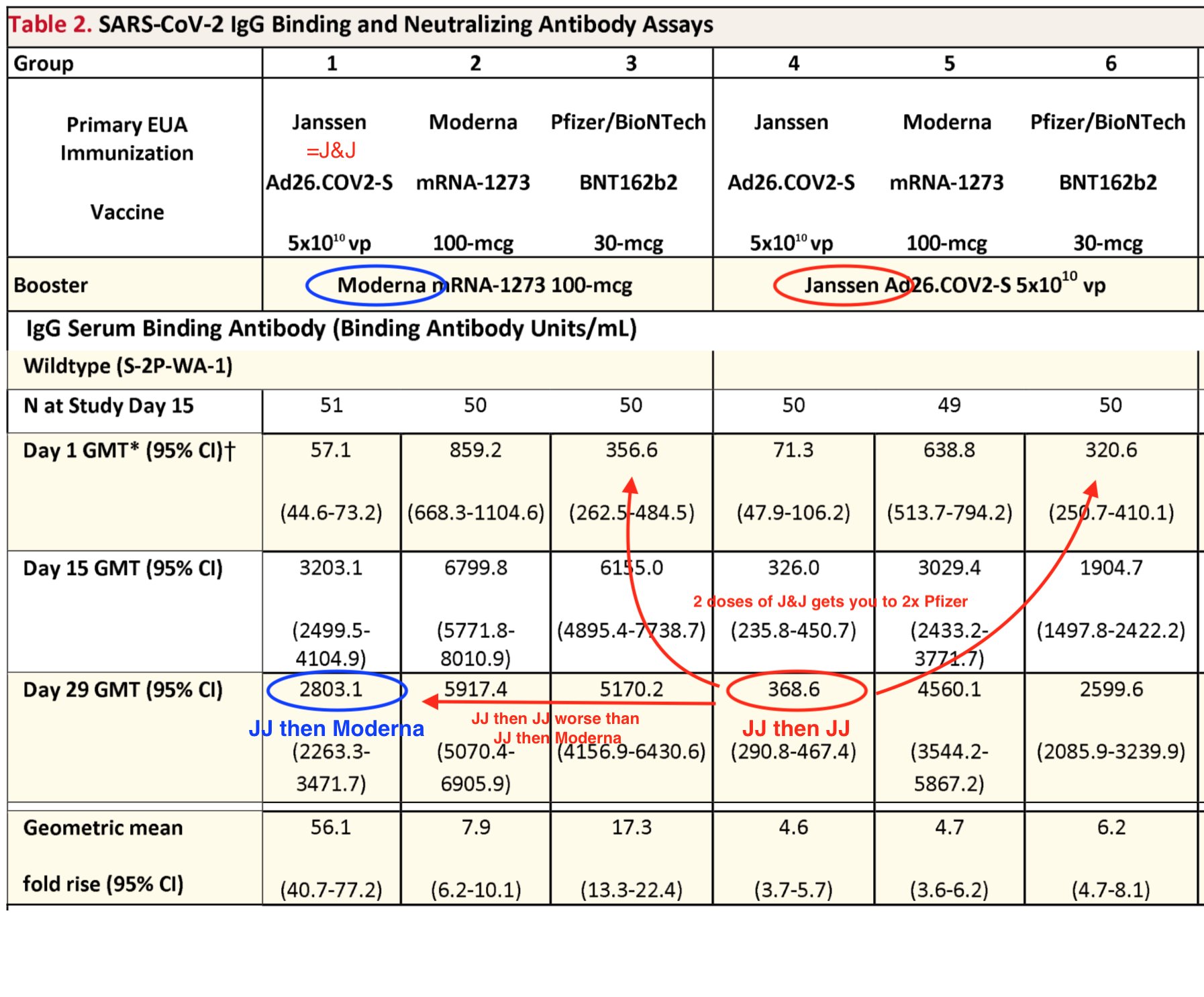
Task: Click the Day 29 value '4560.1'
Action: pos(949,690)
